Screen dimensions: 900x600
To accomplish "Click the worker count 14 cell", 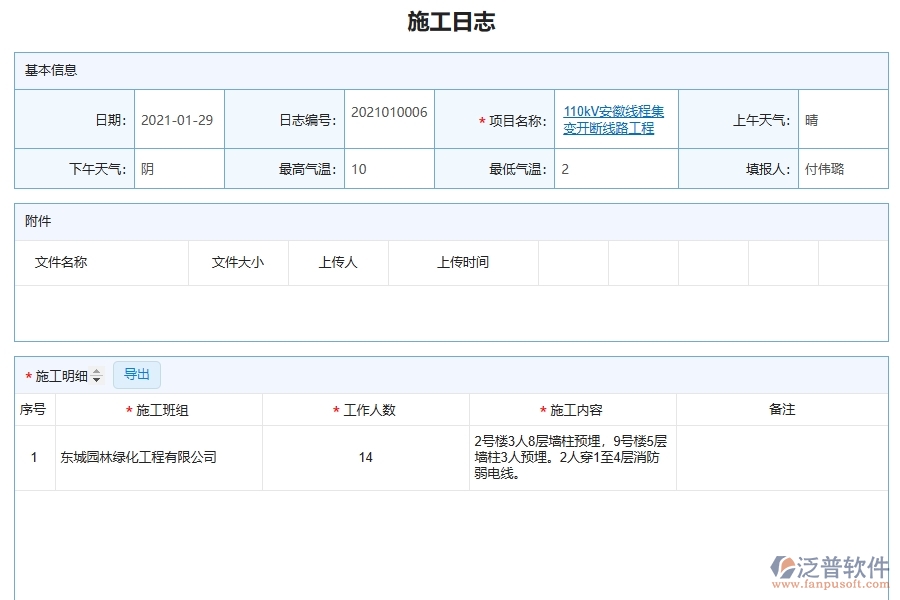I will (x=366, y=457).
